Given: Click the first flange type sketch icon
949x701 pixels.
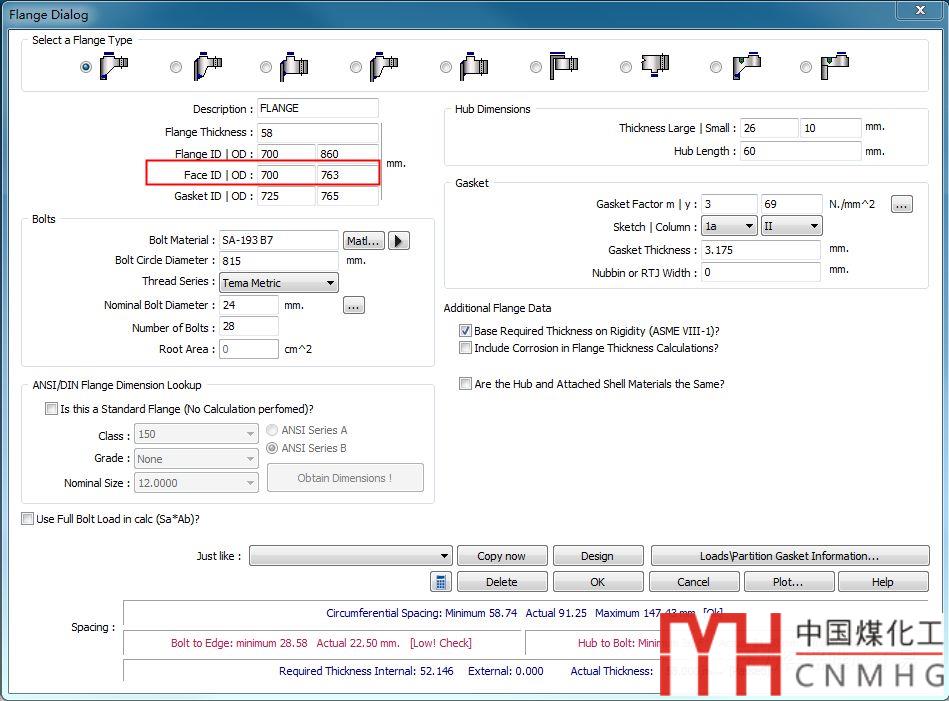Looking at the screenshot, I should click(114, 66).
